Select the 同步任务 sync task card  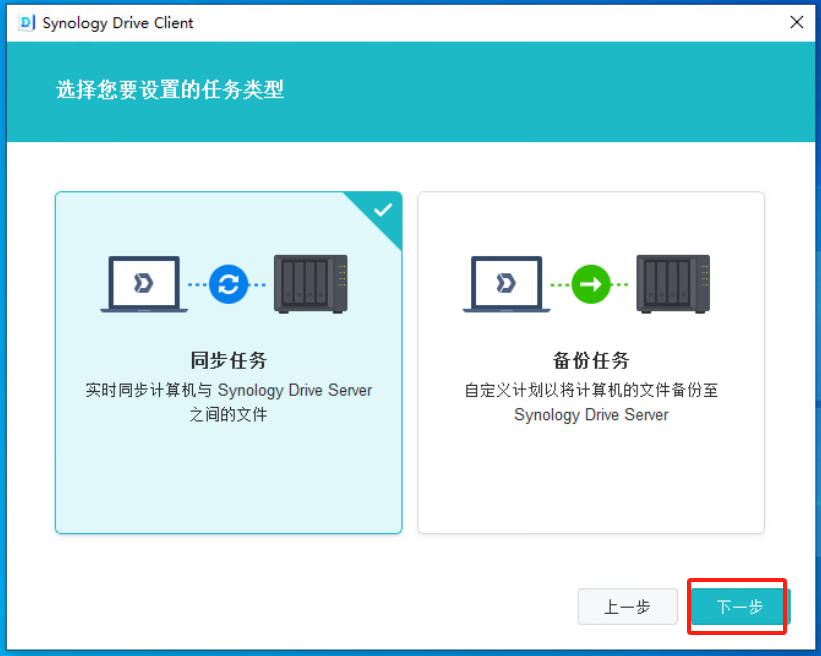coord(228,362)
